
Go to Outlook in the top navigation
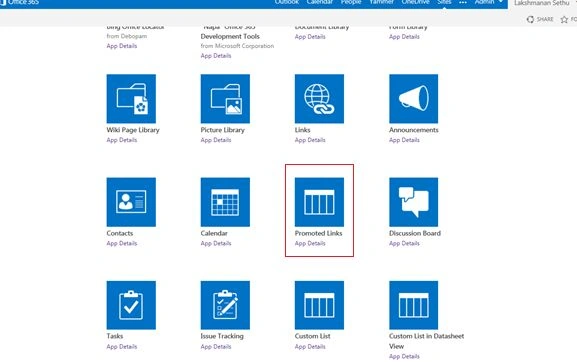coord(287,2)
